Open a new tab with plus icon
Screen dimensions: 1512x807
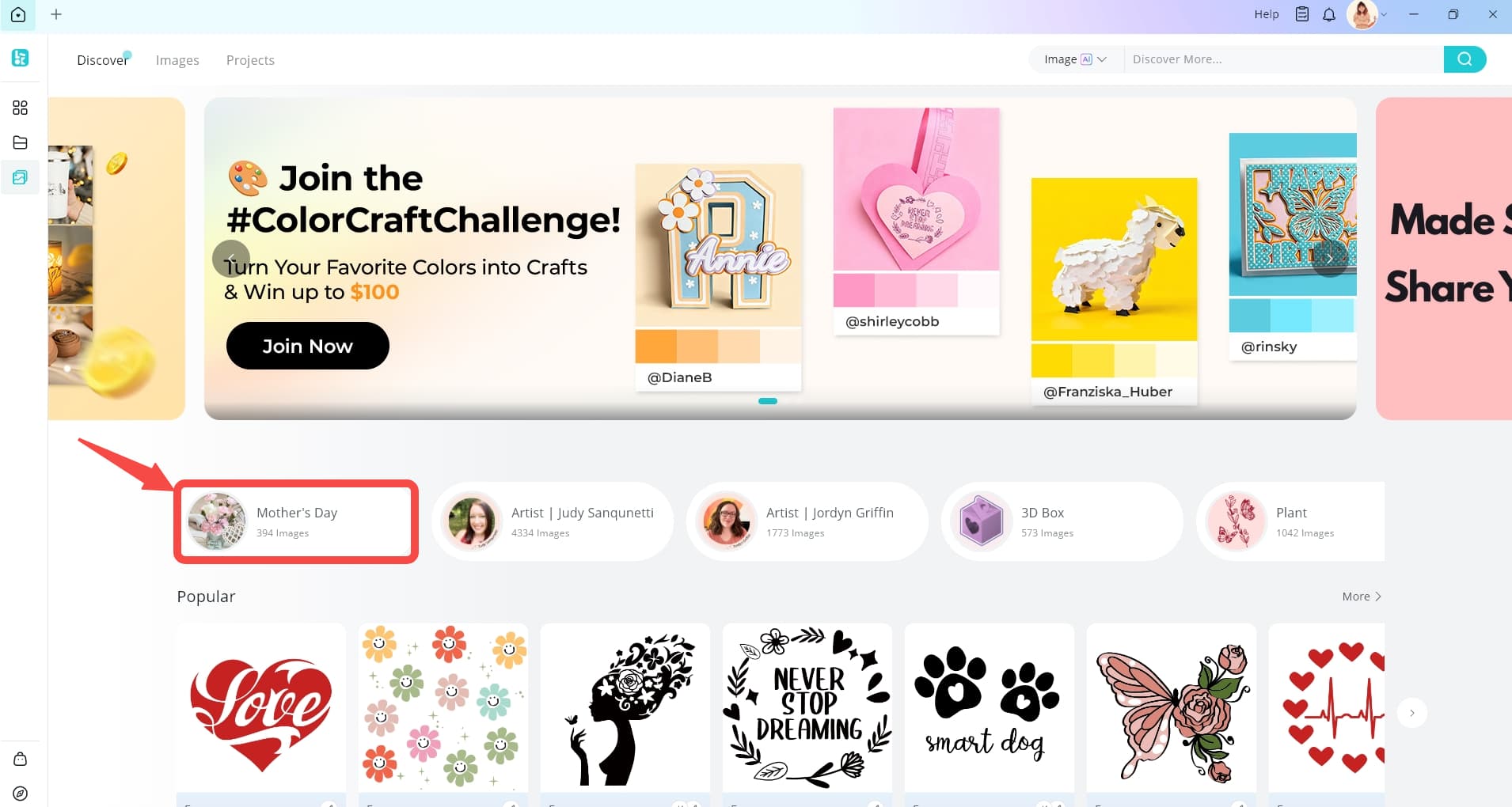tap(56, 14)
